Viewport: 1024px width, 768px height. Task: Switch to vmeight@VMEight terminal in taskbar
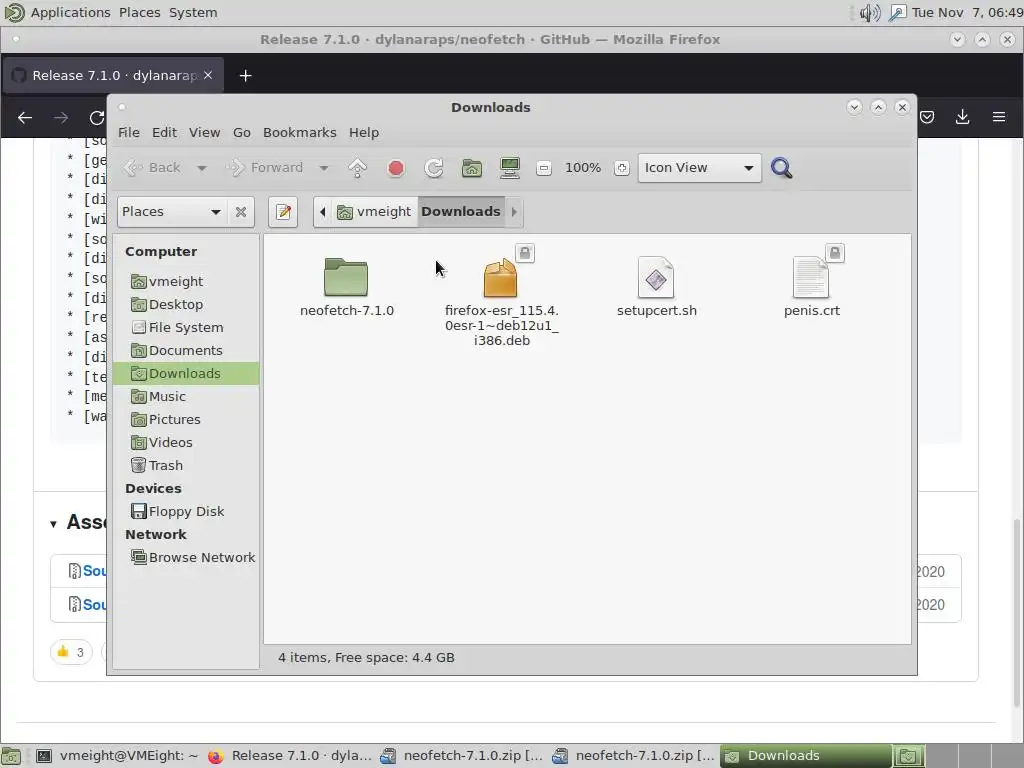(x=116, y=756)
